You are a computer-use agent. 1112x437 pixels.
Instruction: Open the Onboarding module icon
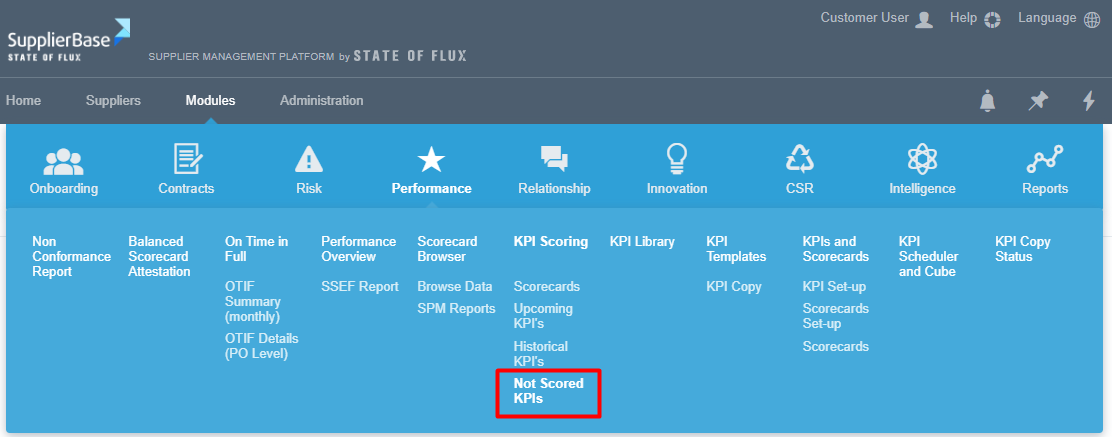point(64,160)
